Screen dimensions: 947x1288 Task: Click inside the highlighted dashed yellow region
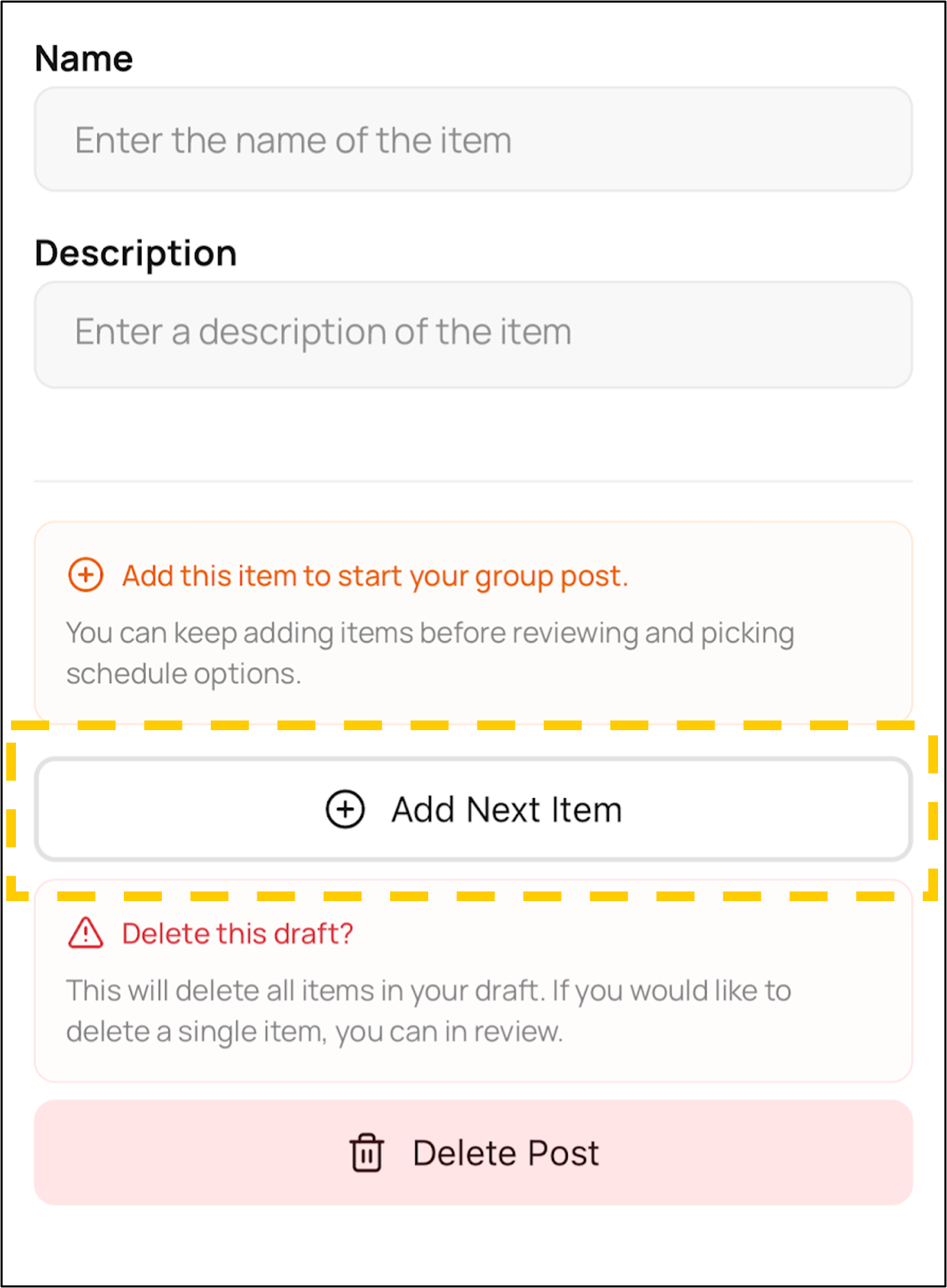pos(473,809)
